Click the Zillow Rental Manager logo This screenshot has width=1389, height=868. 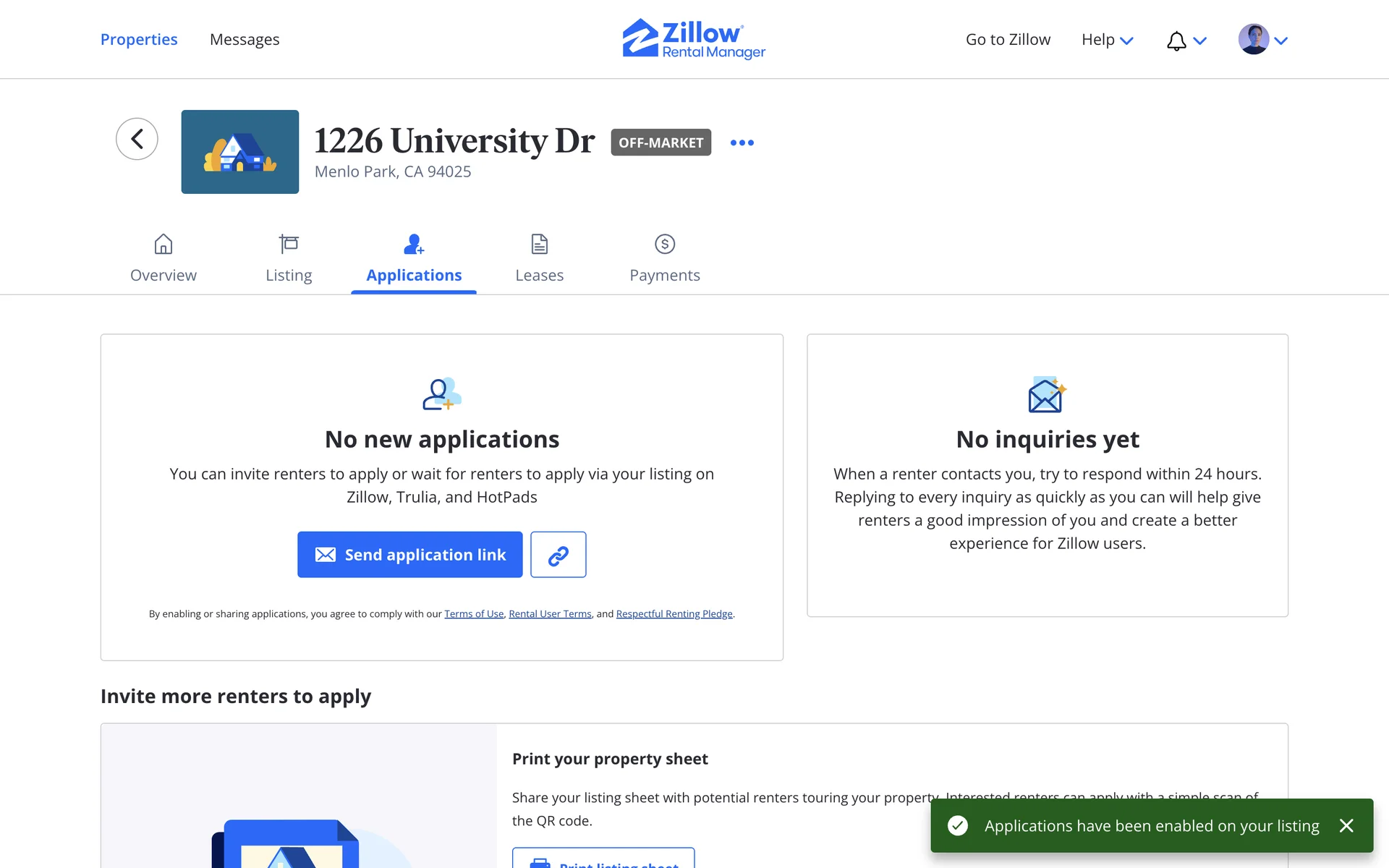(x=694, y=39)
